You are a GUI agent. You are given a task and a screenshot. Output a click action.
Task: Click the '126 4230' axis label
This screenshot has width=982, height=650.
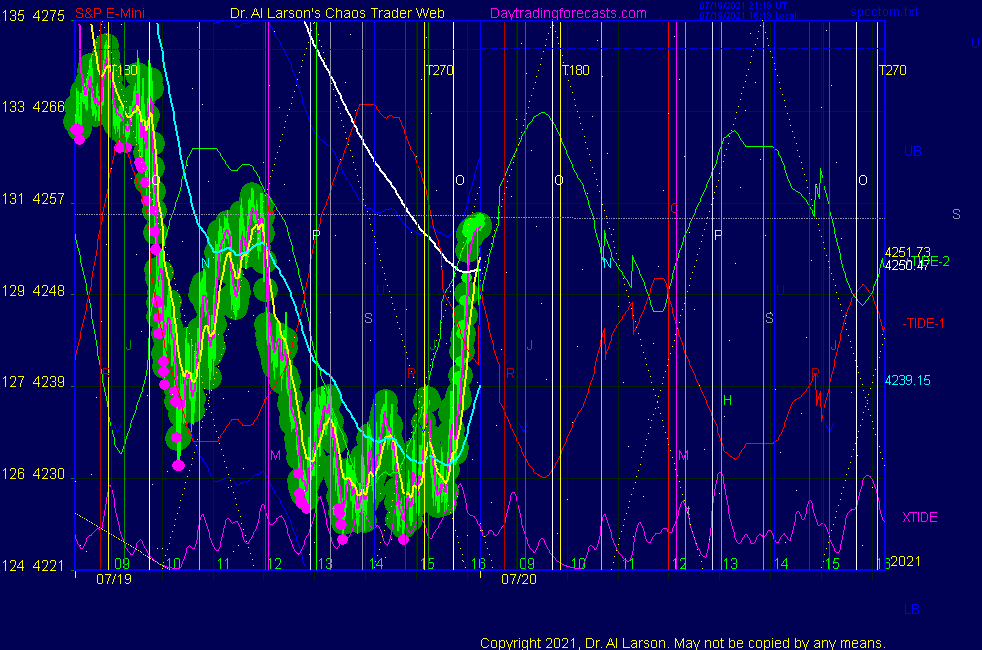[x=33, y=474]
